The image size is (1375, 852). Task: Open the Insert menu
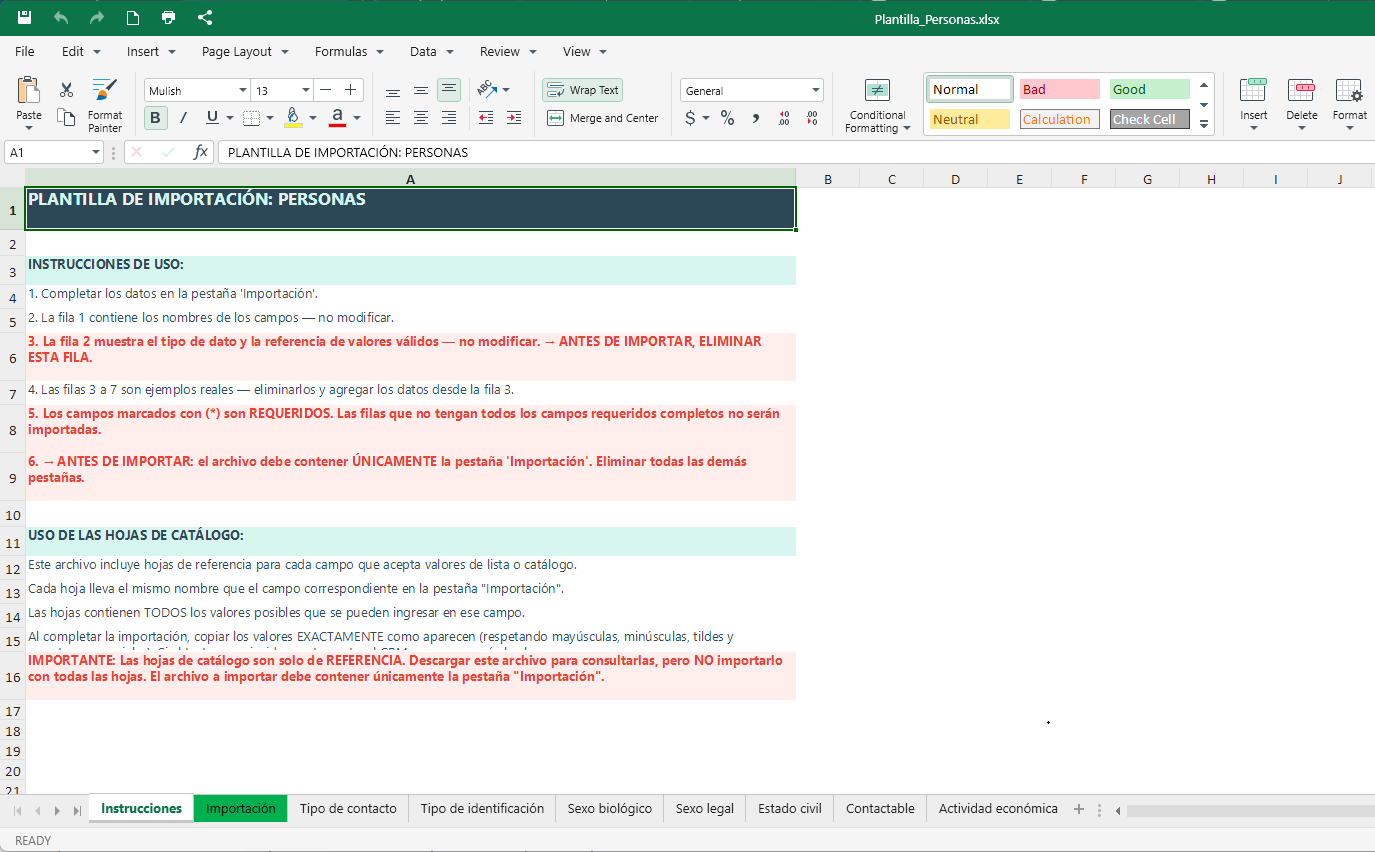click(151, 51)
